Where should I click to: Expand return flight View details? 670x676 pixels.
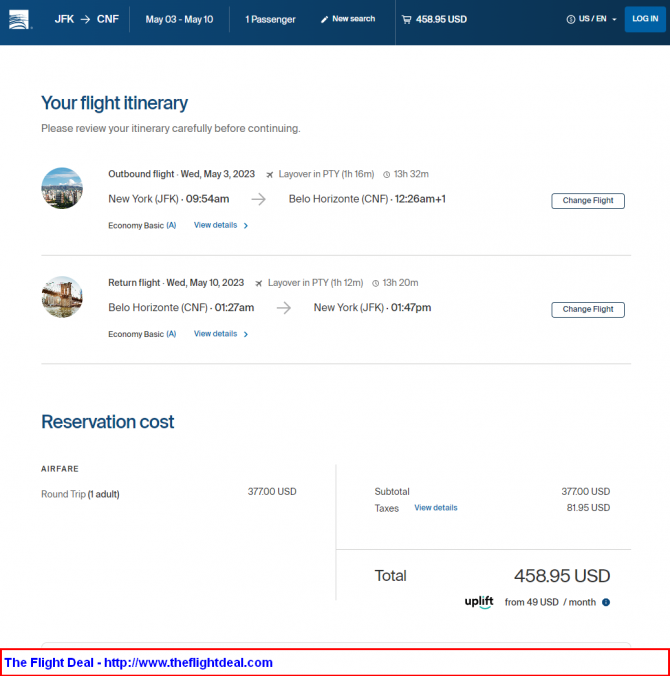220,334
